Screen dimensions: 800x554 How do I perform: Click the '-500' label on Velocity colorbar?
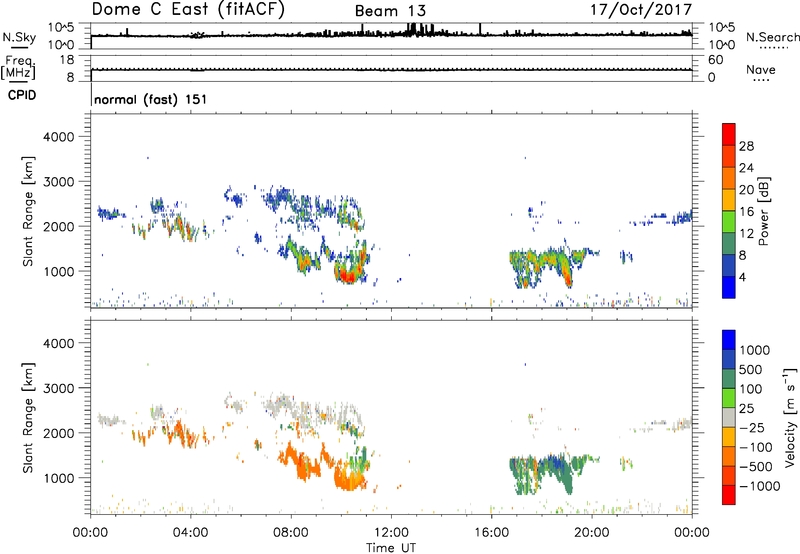pyautogui.click(x=756, y=467)
